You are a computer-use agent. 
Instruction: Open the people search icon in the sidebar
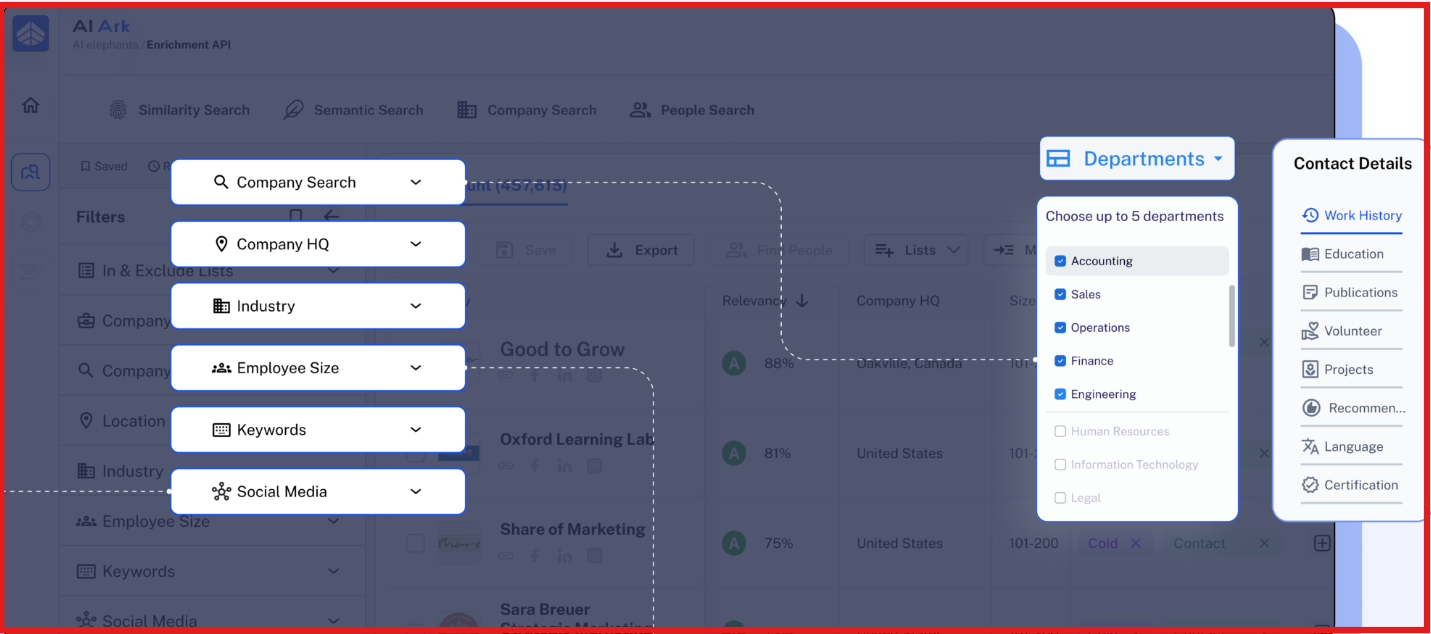(x=30, y=172)
